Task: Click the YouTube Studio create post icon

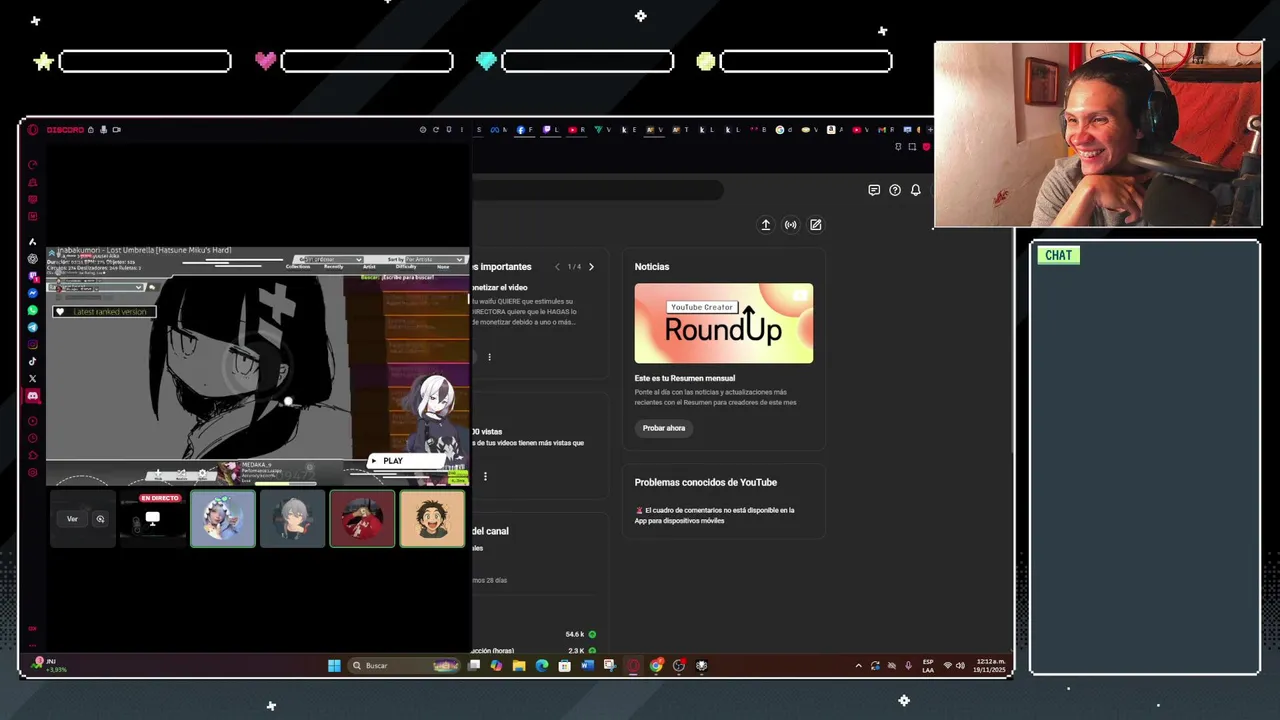Action: pyautogui.click(x=816, y=225)
